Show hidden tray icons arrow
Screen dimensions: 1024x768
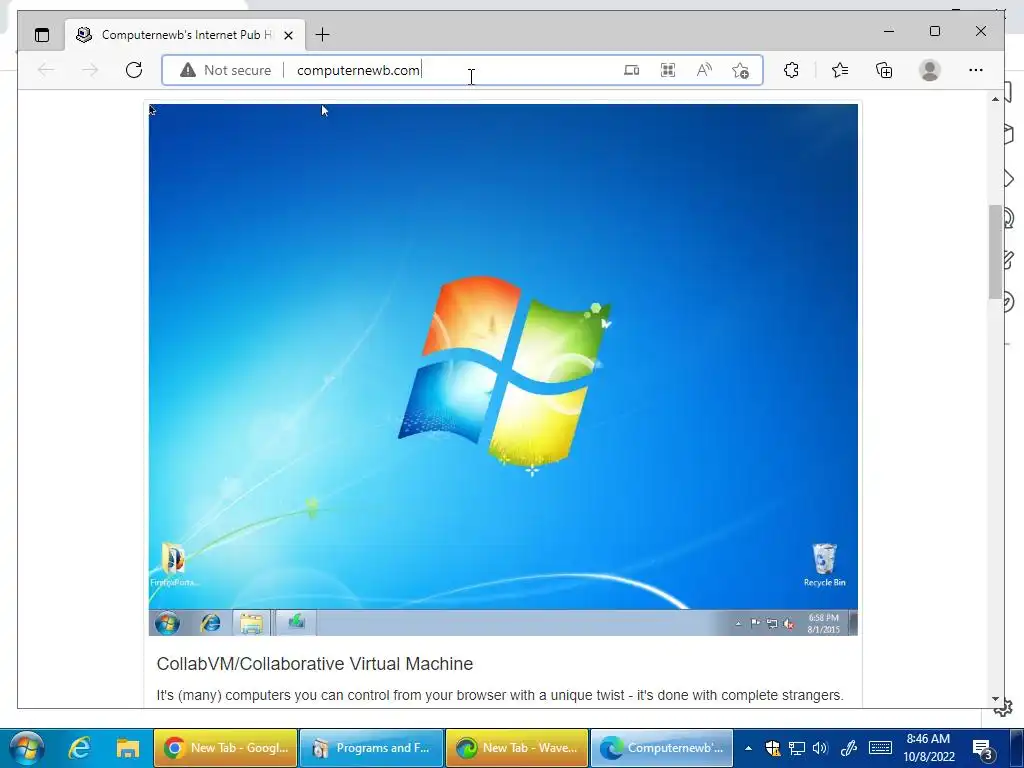[748, 748]
